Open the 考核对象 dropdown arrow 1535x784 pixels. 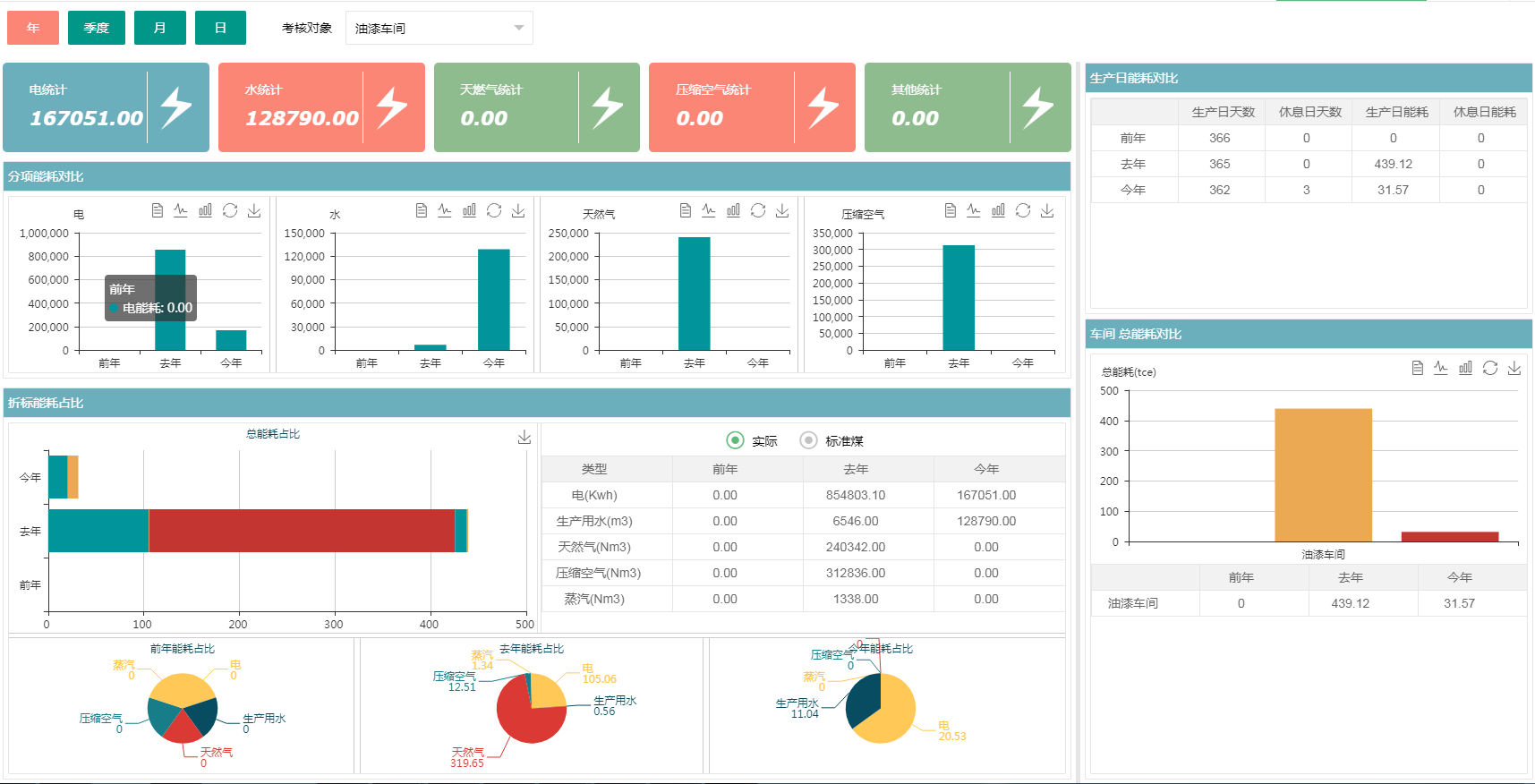[x=519, y=28]
